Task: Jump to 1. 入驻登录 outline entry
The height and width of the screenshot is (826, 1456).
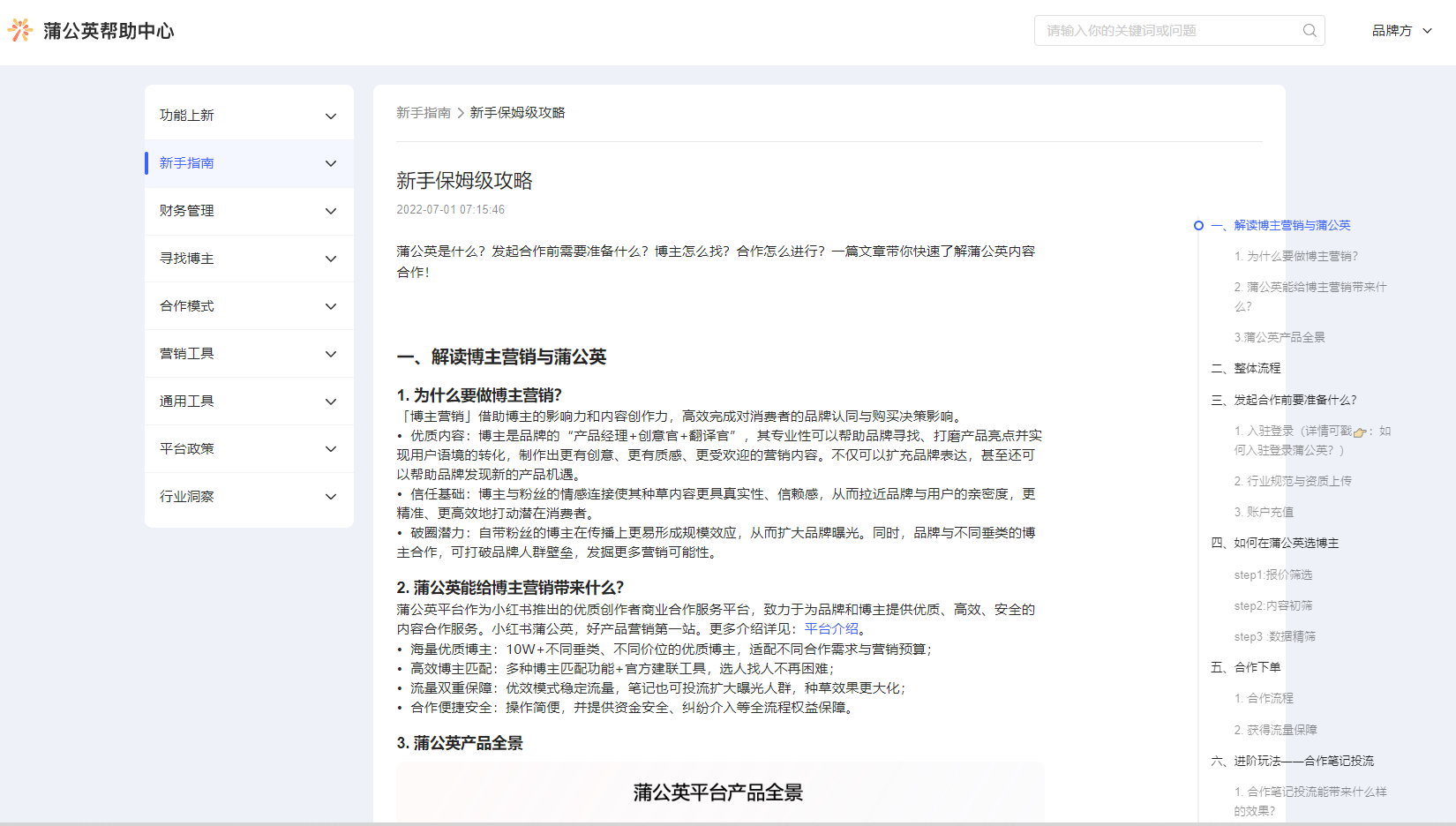Action: (x=1312, y=440)
